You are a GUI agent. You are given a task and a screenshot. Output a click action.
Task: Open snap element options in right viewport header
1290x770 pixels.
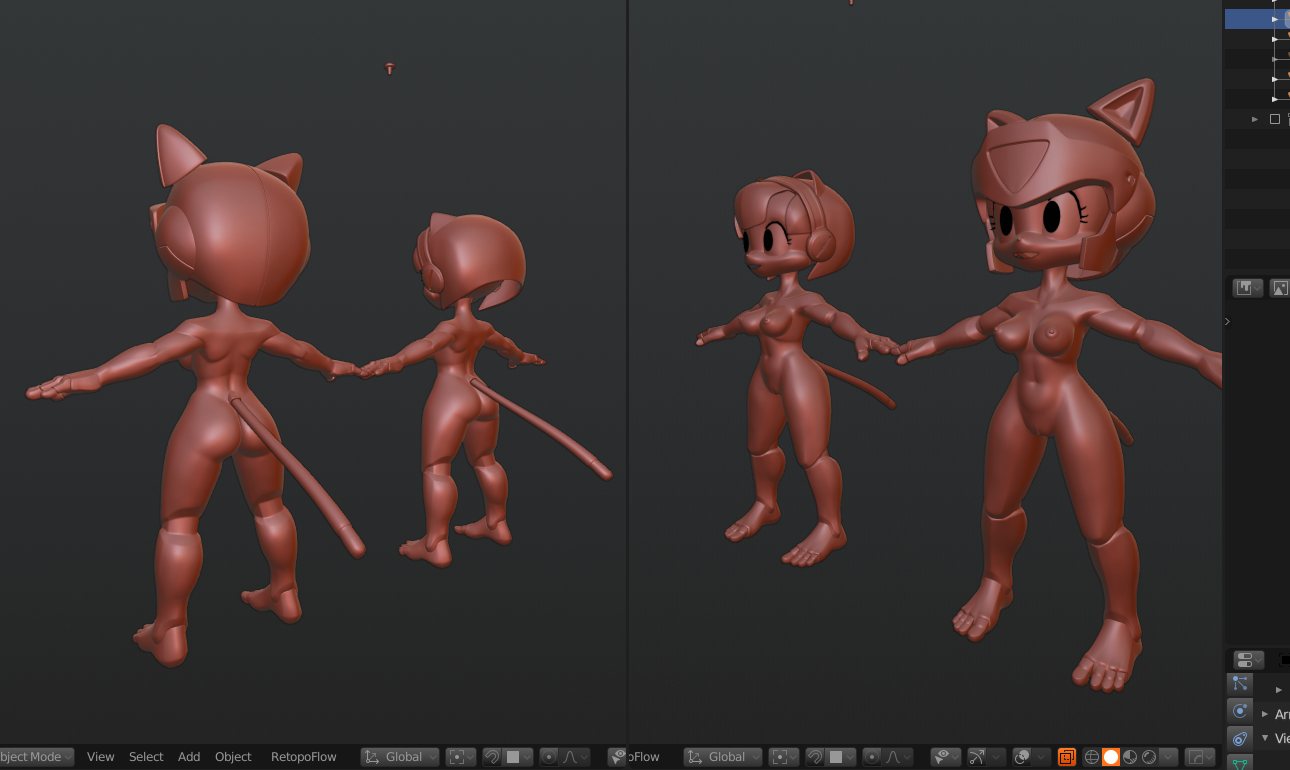pyautogui.click(x=841, y=757)
